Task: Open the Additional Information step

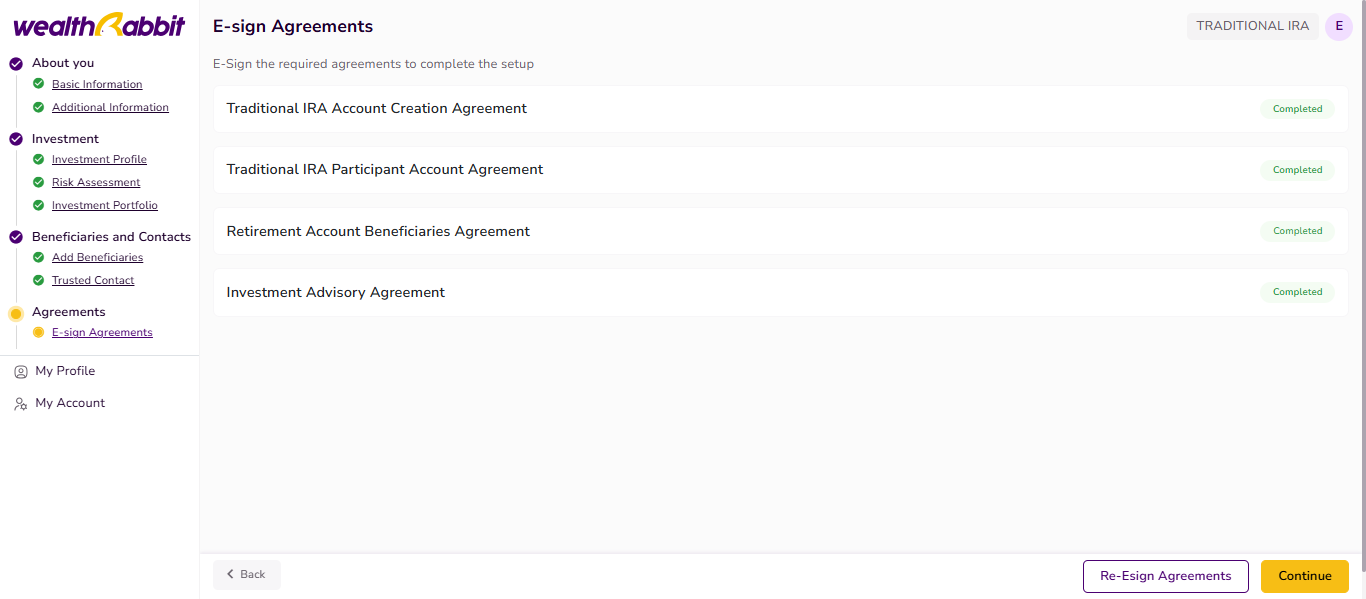Action: 110,108
